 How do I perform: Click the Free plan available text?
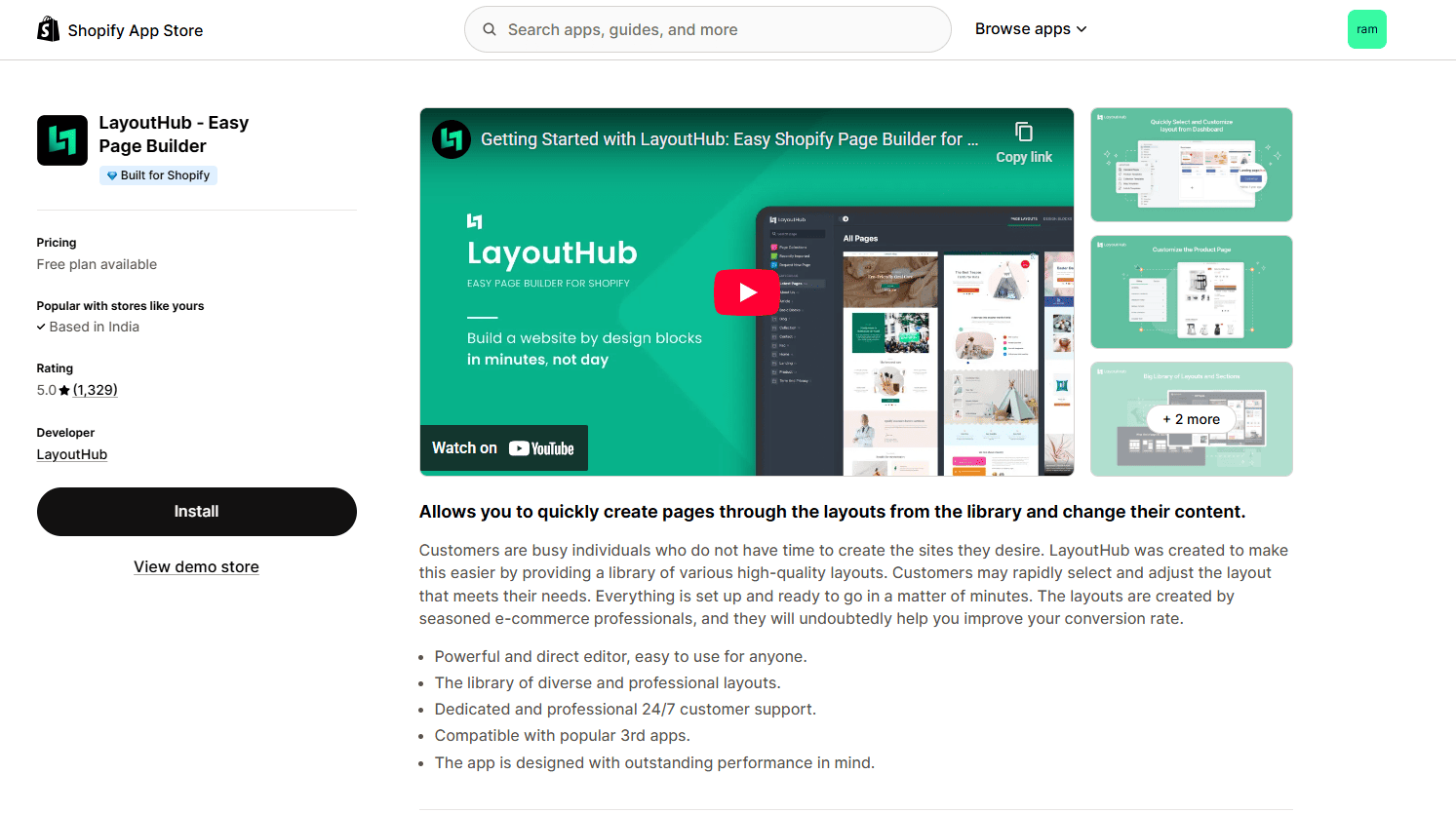97,264
